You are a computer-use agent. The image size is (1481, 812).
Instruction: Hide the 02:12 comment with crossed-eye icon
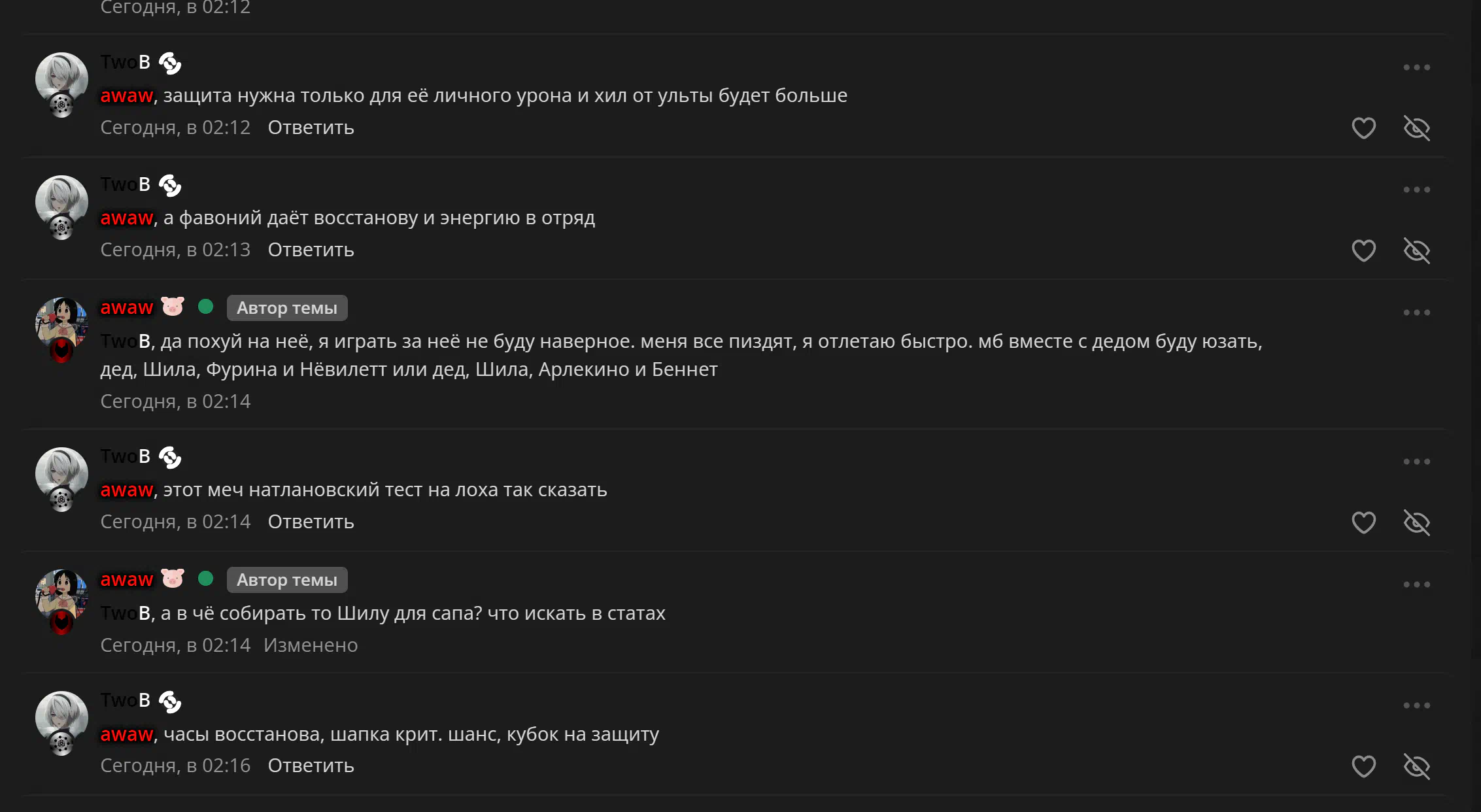[1417, 127]
